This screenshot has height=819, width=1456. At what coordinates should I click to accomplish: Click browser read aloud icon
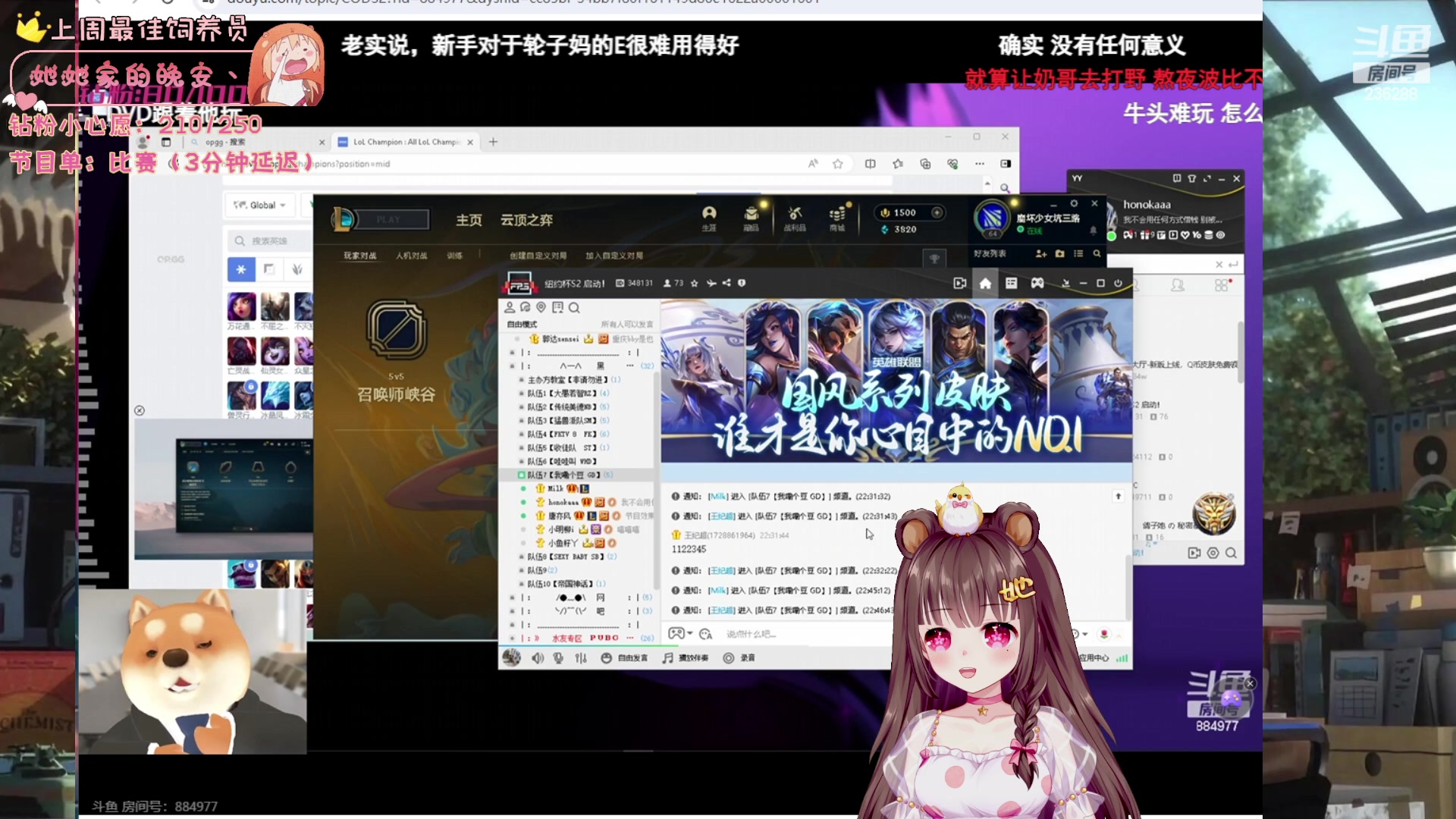[813, 164]
